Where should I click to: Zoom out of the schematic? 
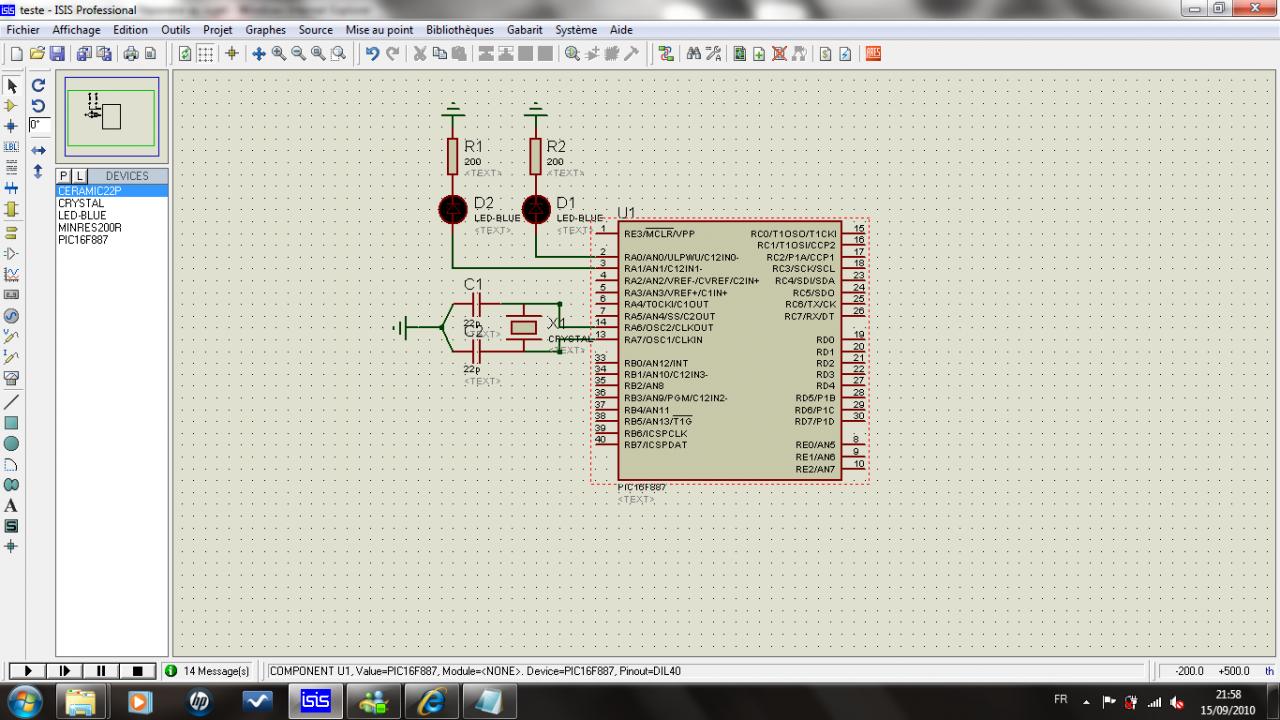(299, 53)
